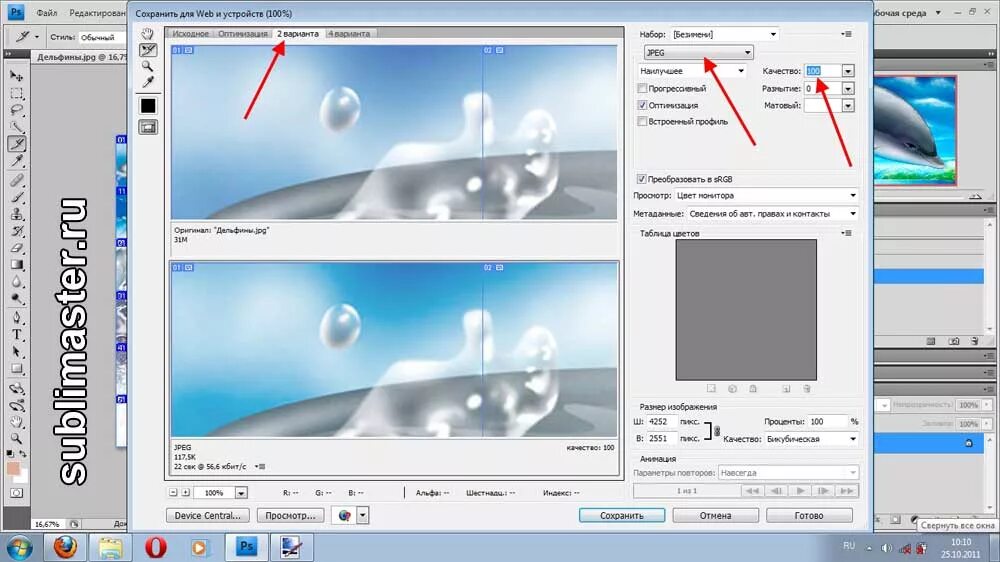Select the Type tool
1000x562 pixels.
tap(17, 334)
